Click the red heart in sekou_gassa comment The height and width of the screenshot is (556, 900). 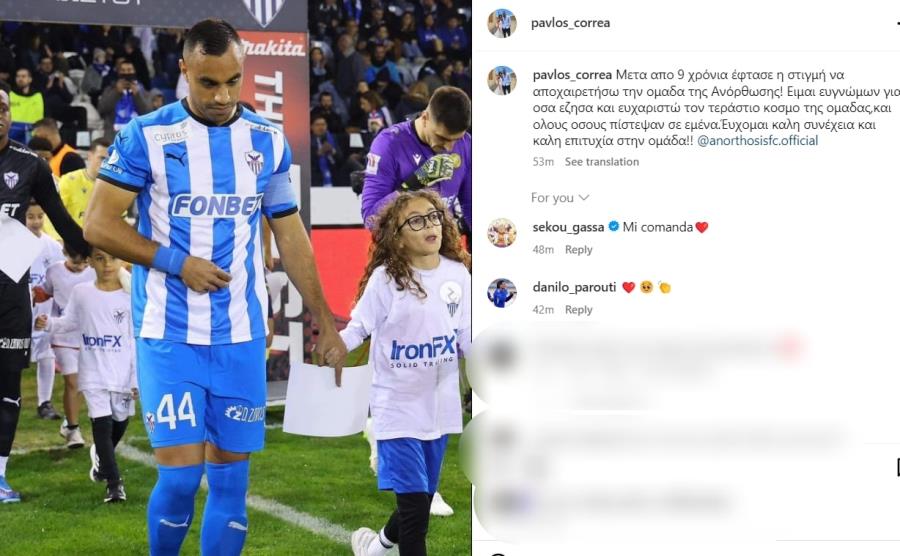pos(701,228)
